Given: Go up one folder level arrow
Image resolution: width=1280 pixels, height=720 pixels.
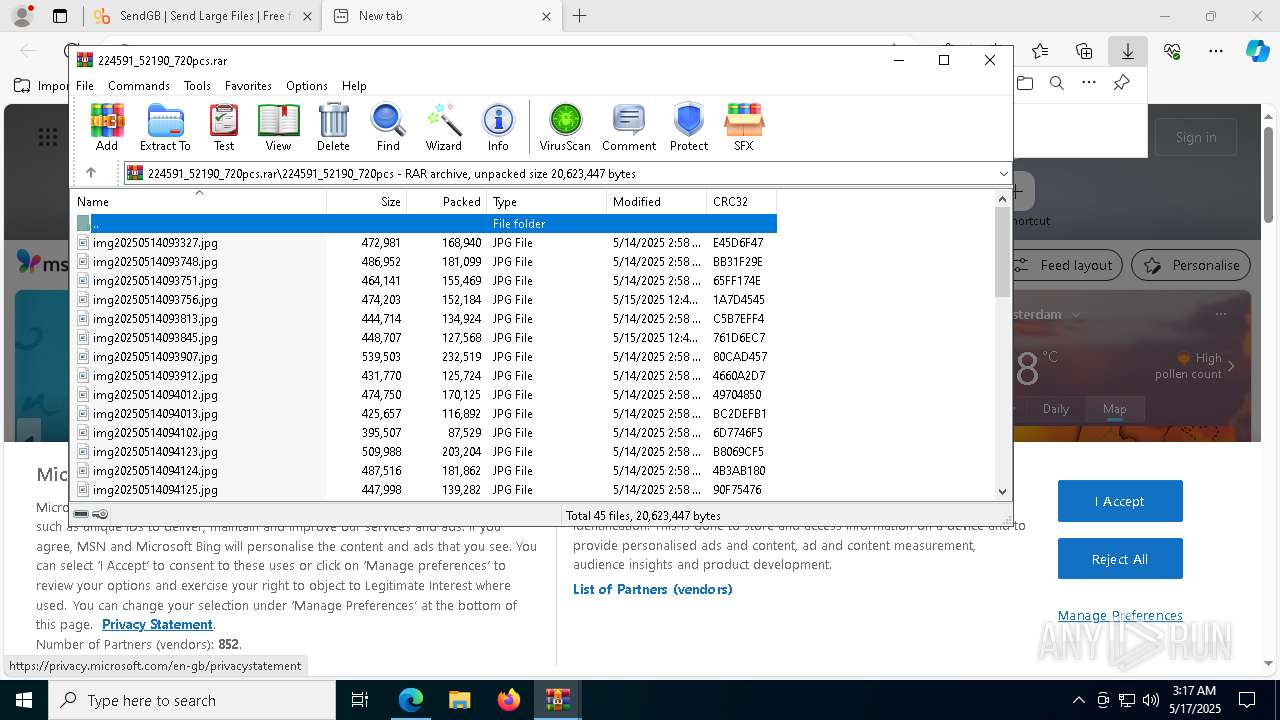Looking at the screenshot, I should [x=90, y=173].
